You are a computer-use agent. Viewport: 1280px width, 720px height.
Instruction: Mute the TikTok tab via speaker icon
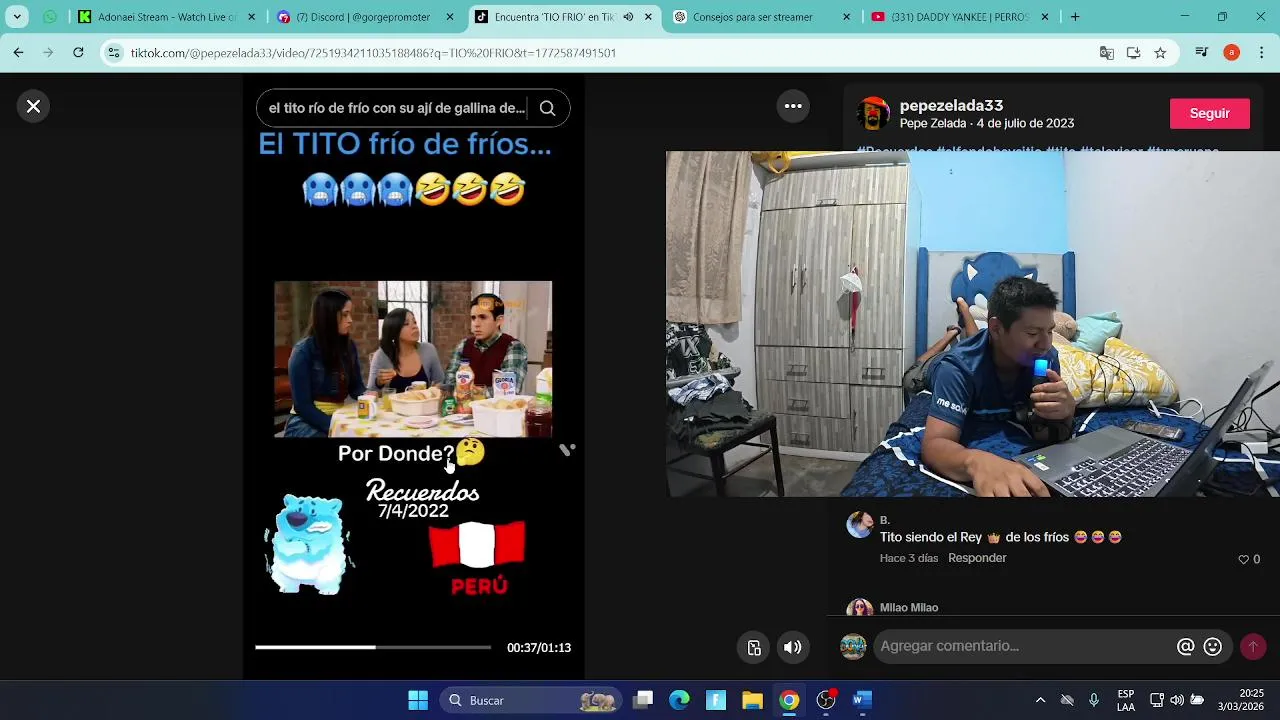click(628, 17)
